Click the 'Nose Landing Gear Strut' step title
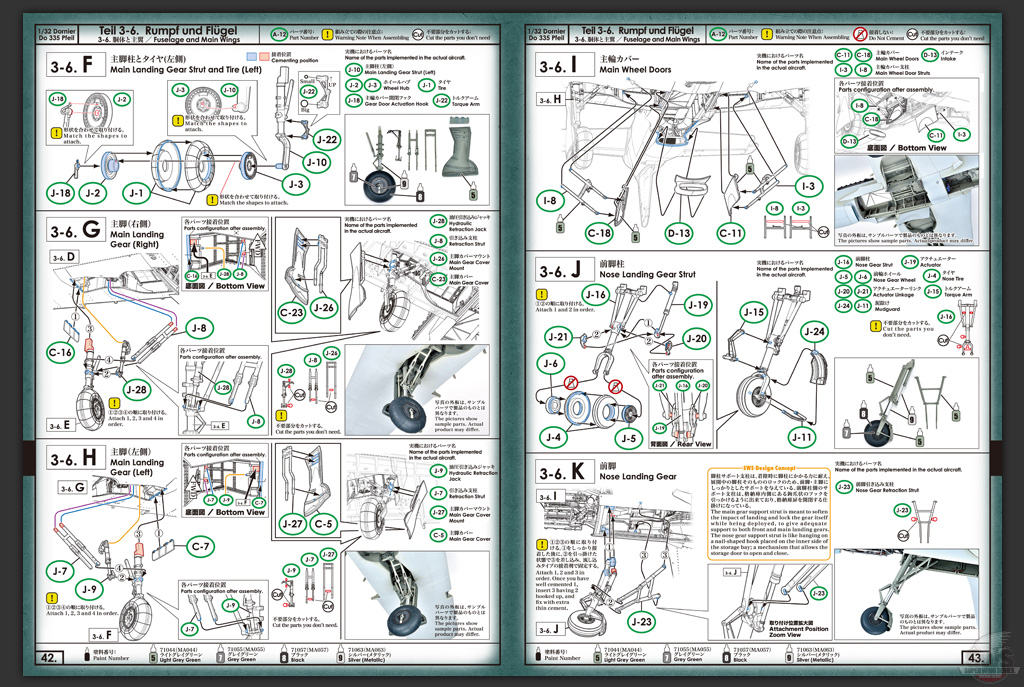1024x687 pixels. pyautogui.click(x=648, y=274)
